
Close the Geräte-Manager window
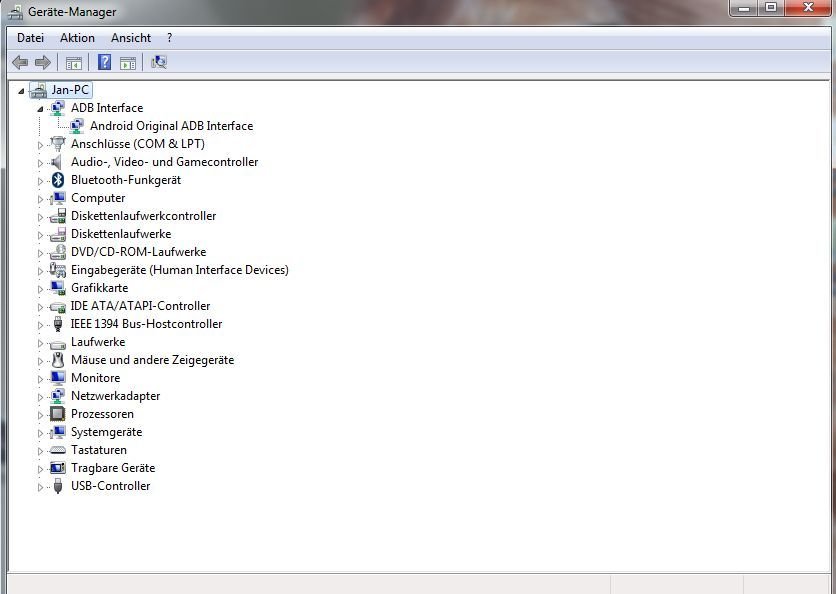[808, 8]
